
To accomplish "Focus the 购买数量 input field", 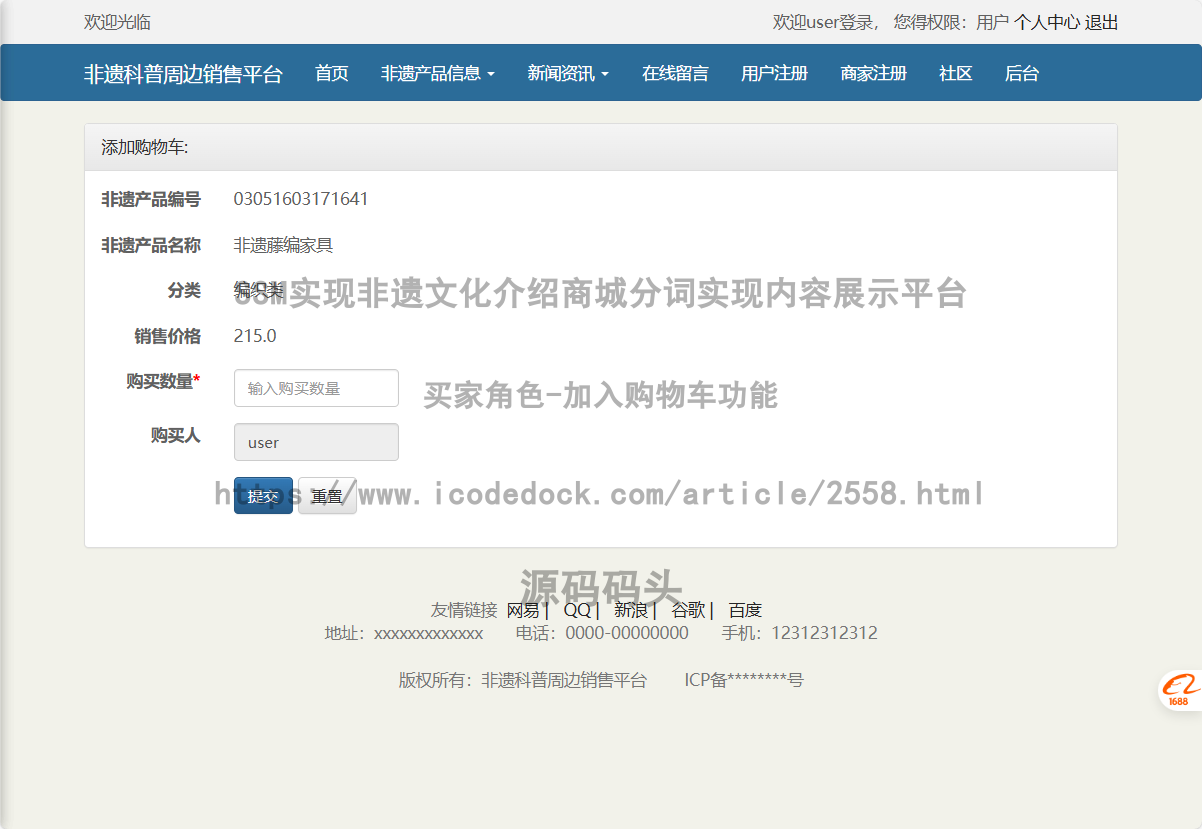I will click(316, 388).
